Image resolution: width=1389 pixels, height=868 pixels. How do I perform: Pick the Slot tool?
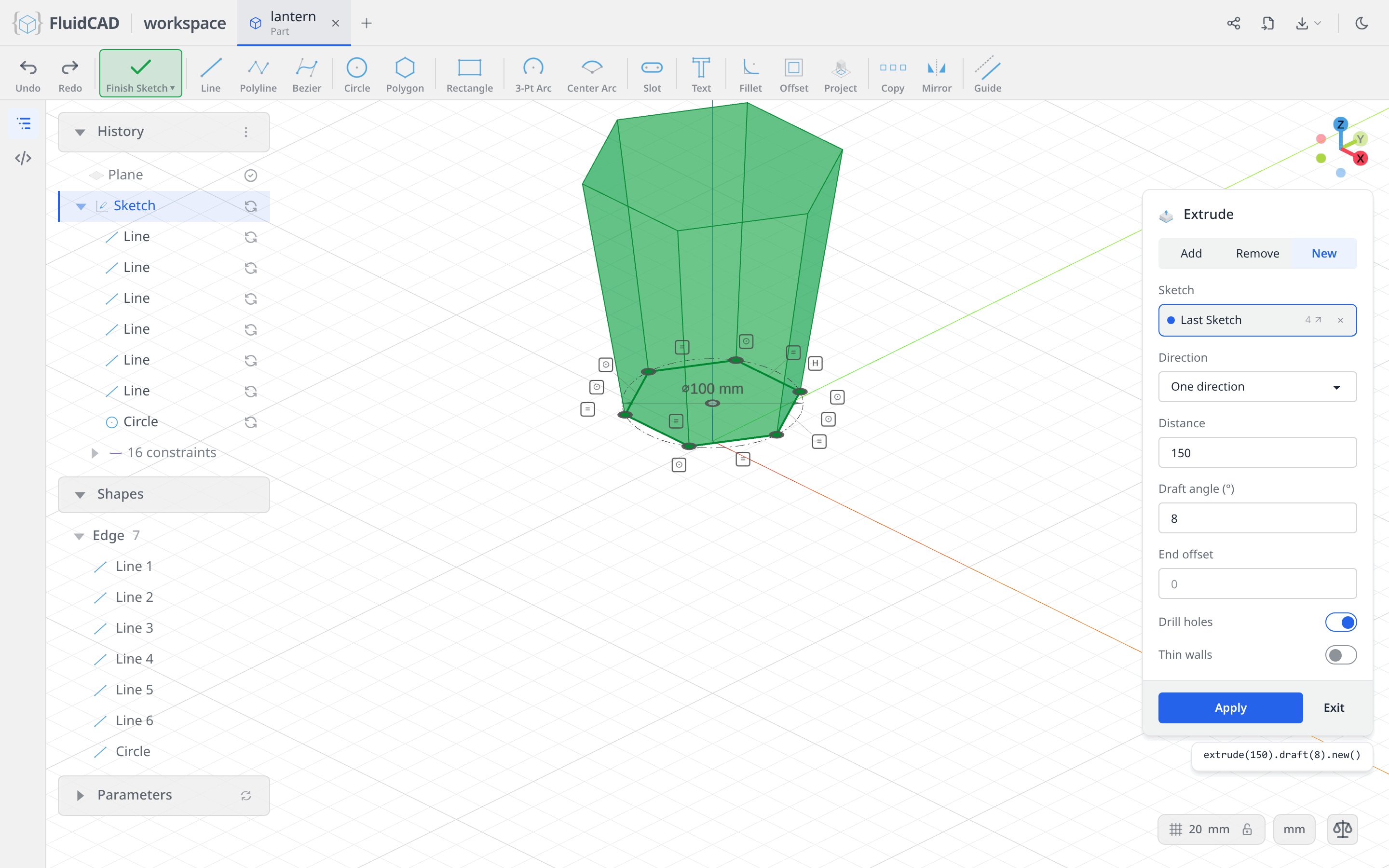coord(652,74)
